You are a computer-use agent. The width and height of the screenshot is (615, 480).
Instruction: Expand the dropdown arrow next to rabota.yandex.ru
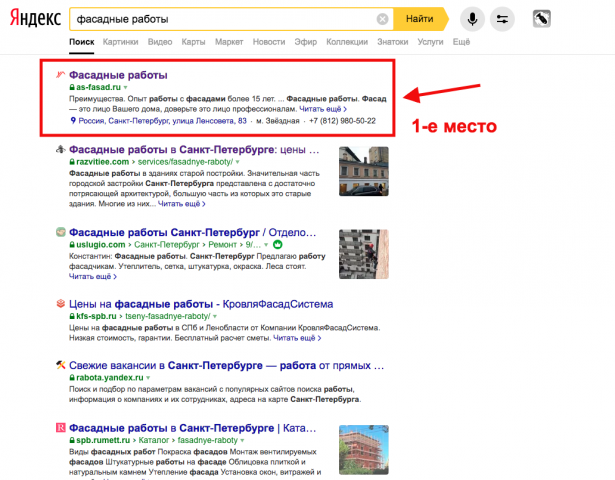148,378
